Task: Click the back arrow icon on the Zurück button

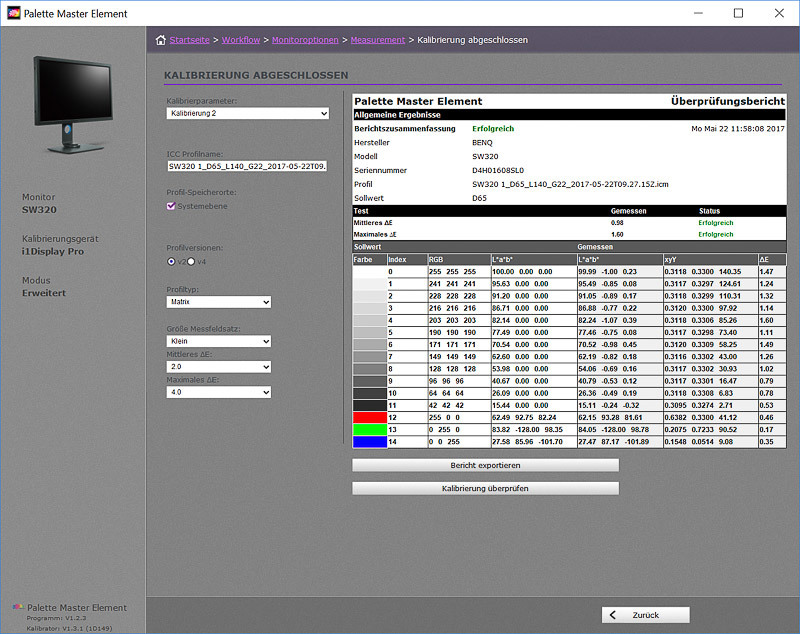Action: coord(613,615)
